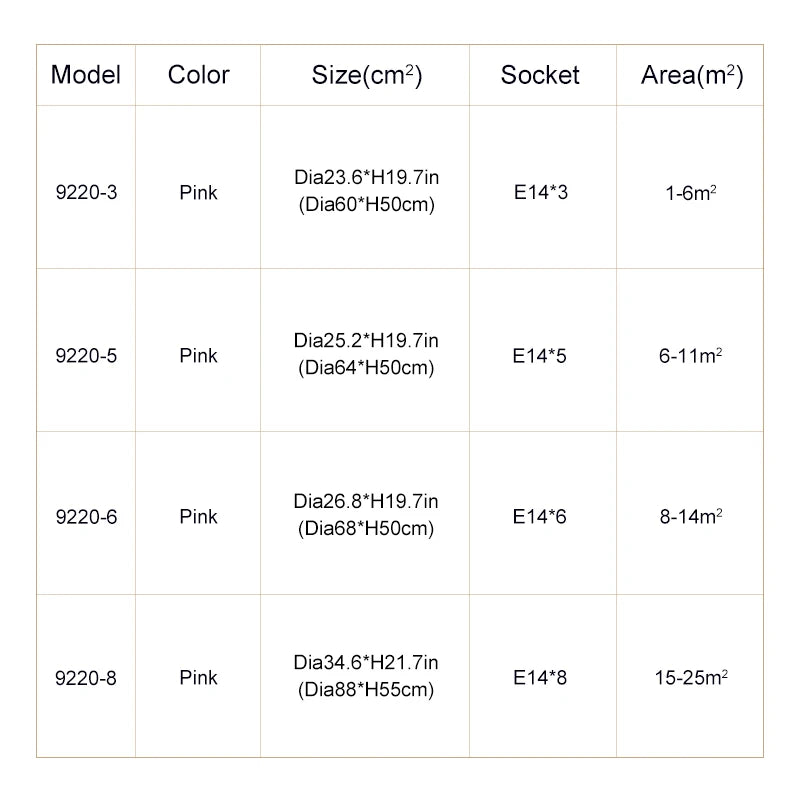Click the Dia26.8*H19.7in size cell
The image size is (800, 800).
366,515
